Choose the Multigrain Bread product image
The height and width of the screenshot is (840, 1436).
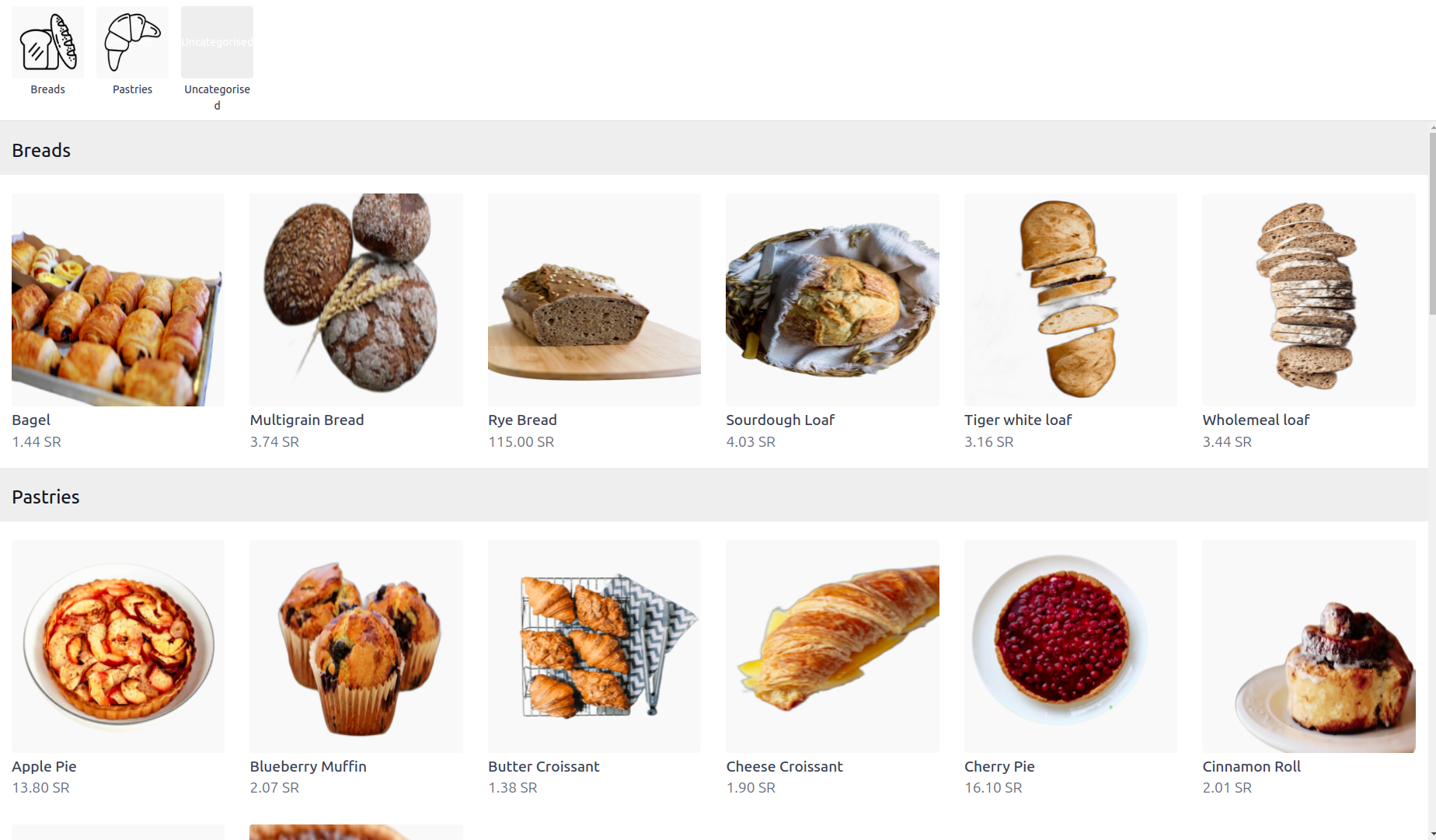click(356, 300)
